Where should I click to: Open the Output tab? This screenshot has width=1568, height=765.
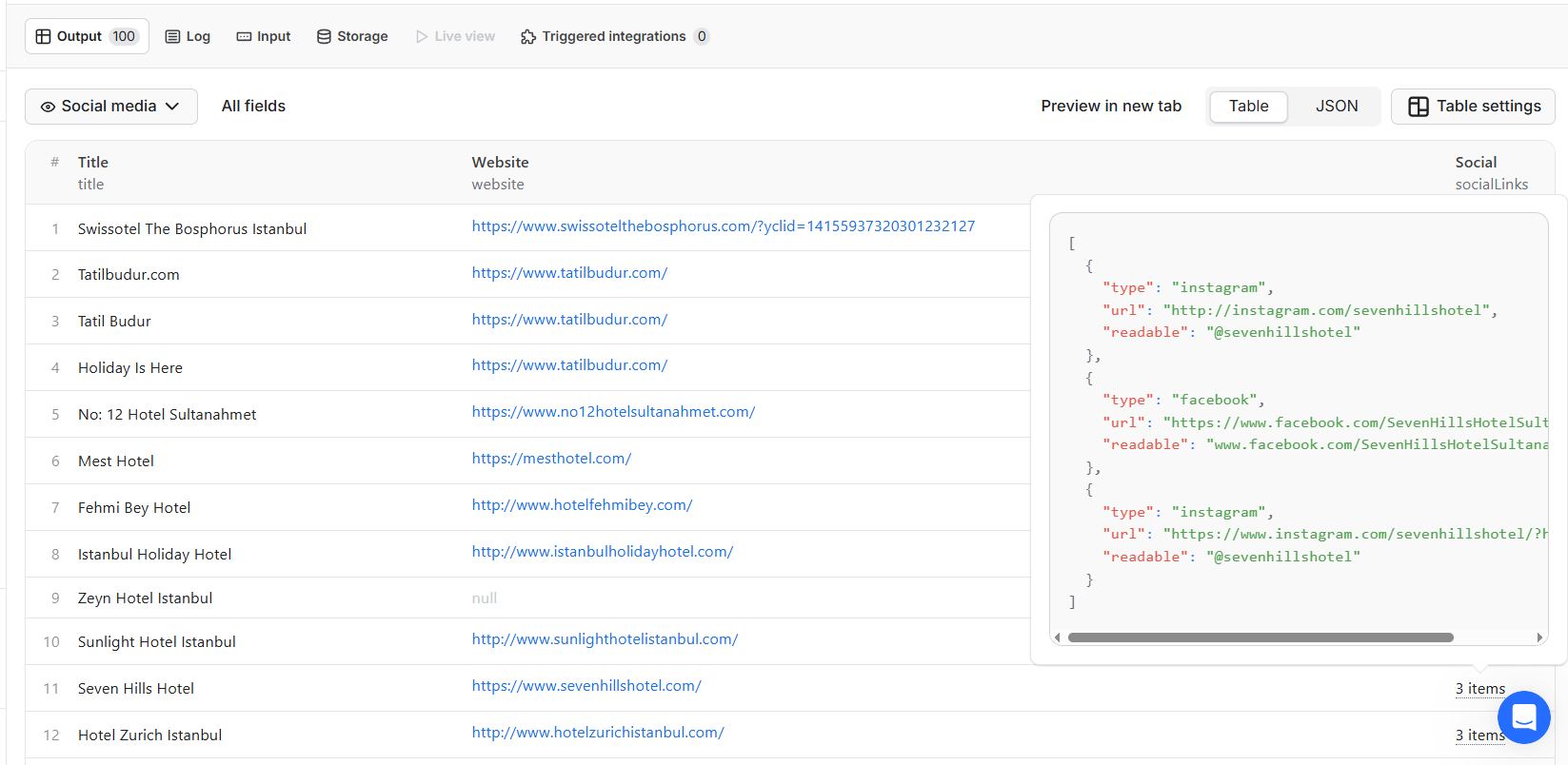[87, 36]
